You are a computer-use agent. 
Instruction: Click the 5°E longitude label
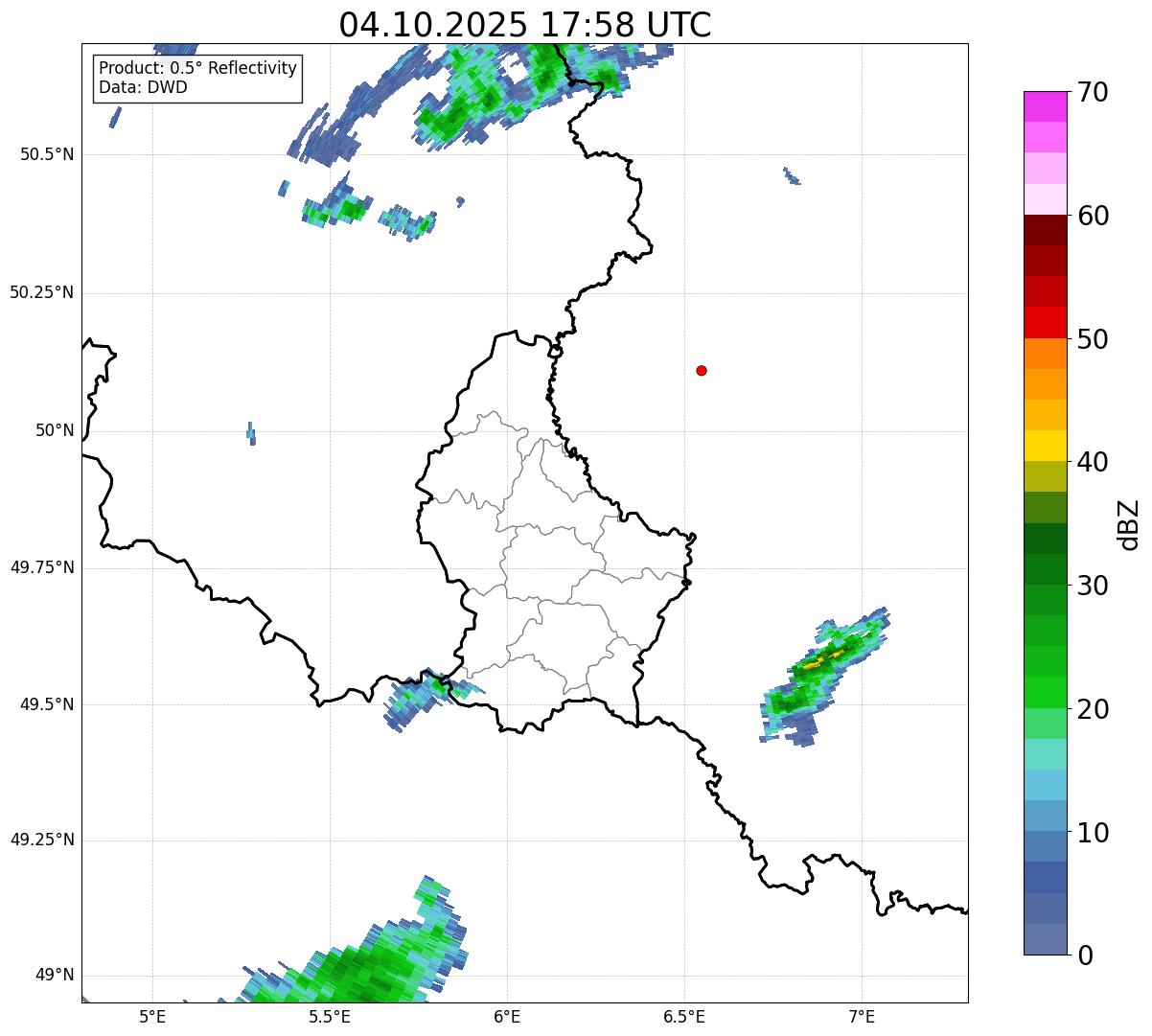(152, 1016)
